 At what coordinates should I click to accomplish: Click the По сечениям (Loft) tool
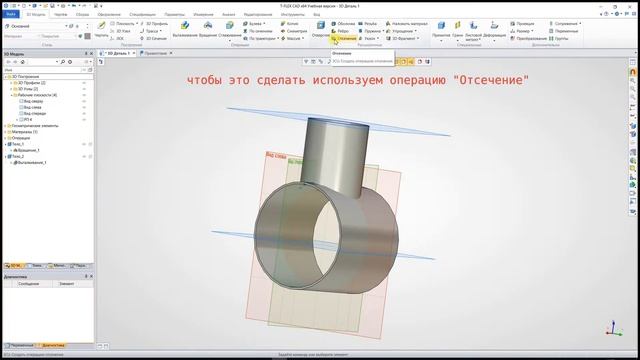point(258,31)
